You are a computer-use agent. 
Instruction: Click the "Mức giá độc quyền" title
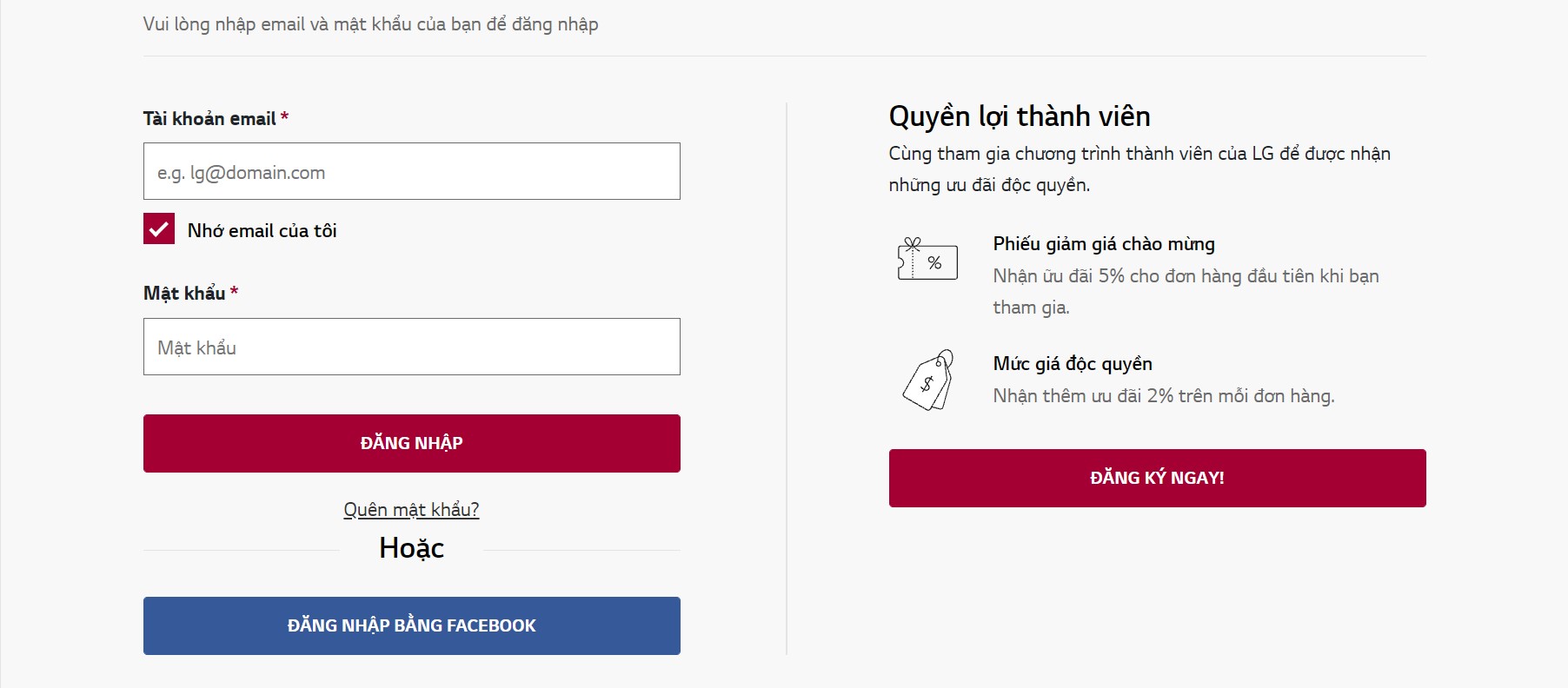[1073, 364]
